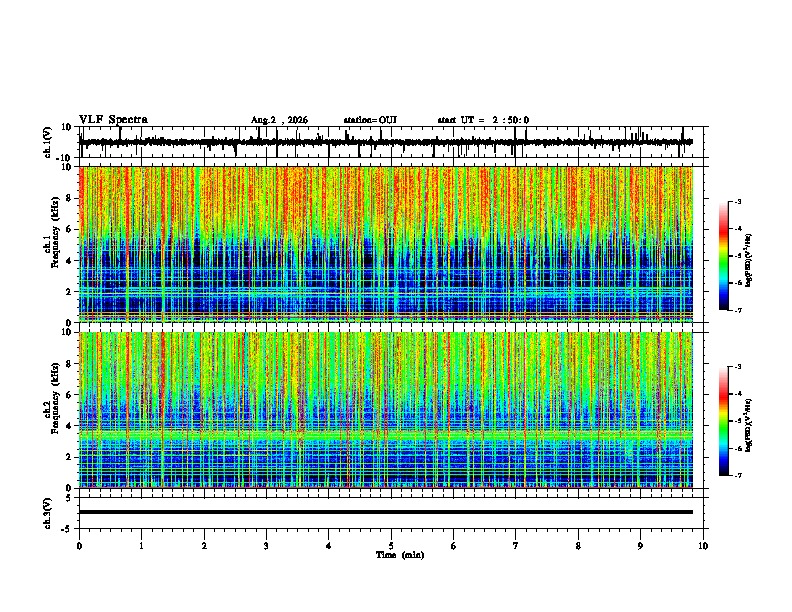Click the ch.1 spectrogram color bar
This screenshot has width=792, height=612.
723,256
